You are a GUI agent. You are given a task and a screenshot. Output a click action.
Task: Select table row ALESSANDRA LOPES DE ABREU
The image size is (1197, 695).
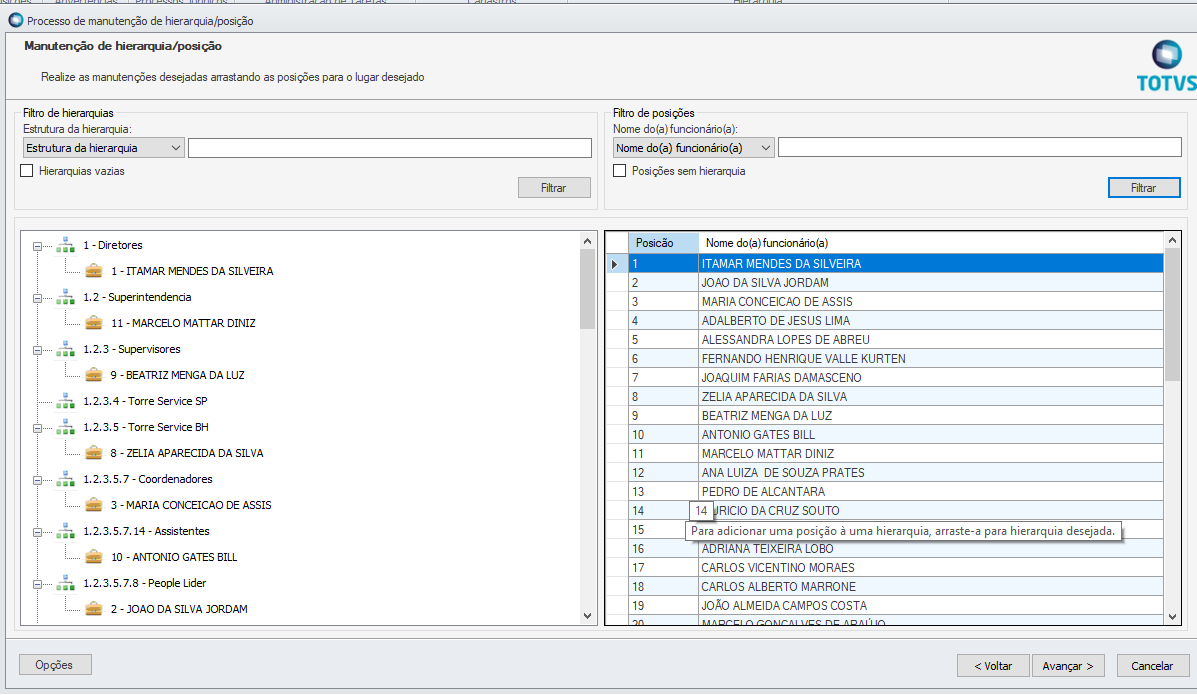895,340
